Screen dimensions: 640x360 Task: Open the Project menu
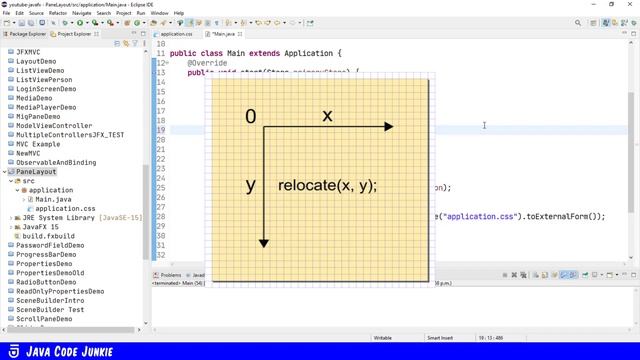coord(124,13)
